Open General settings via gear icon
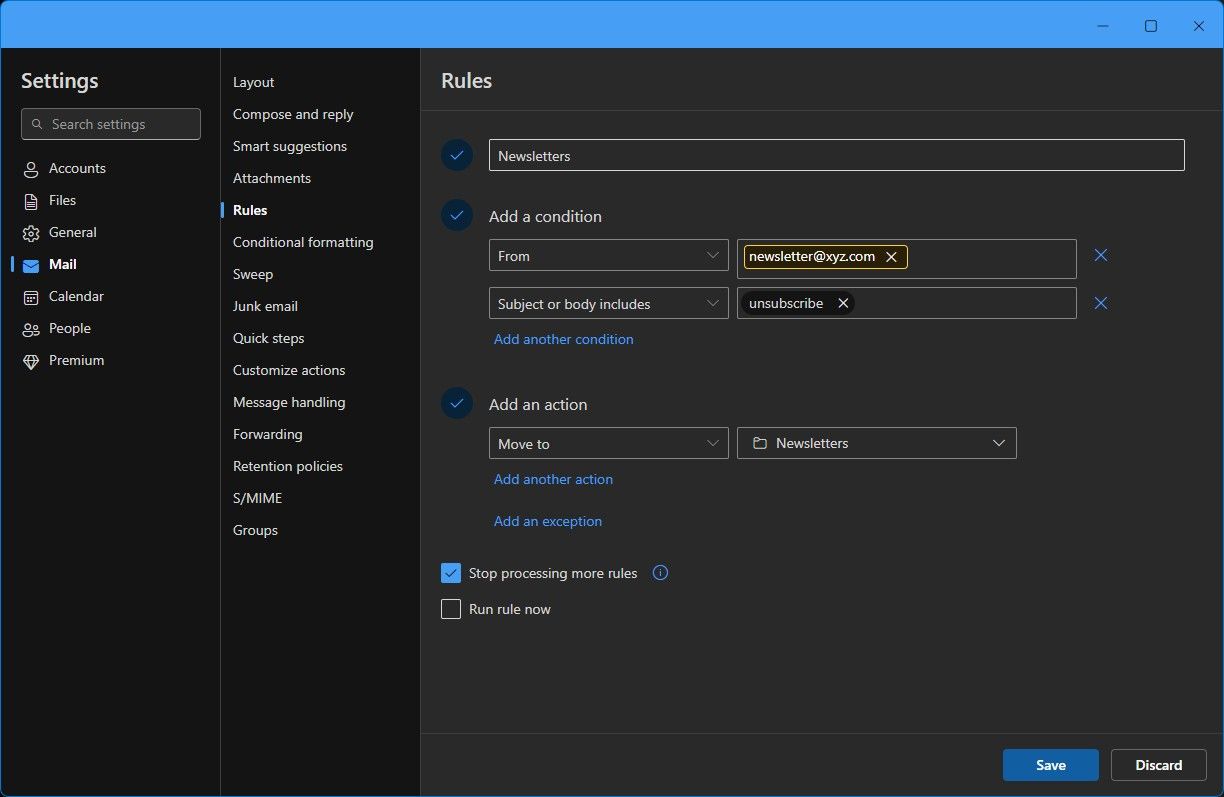The height and width of the screenshot is (797, 1224). pyautogui.click(x=31, y=233)
